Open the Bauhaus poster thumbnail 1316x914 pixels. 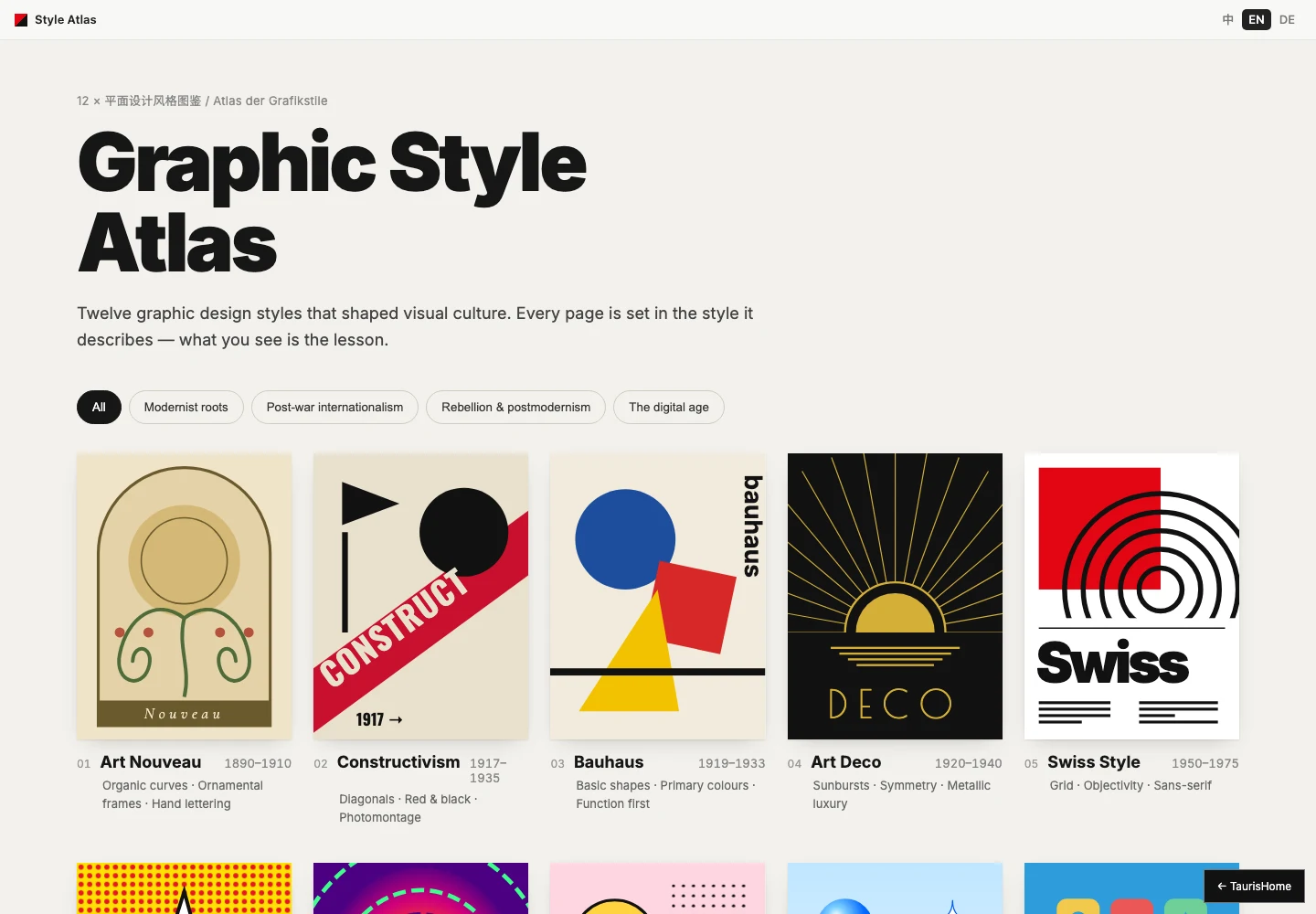coord(658,596)
